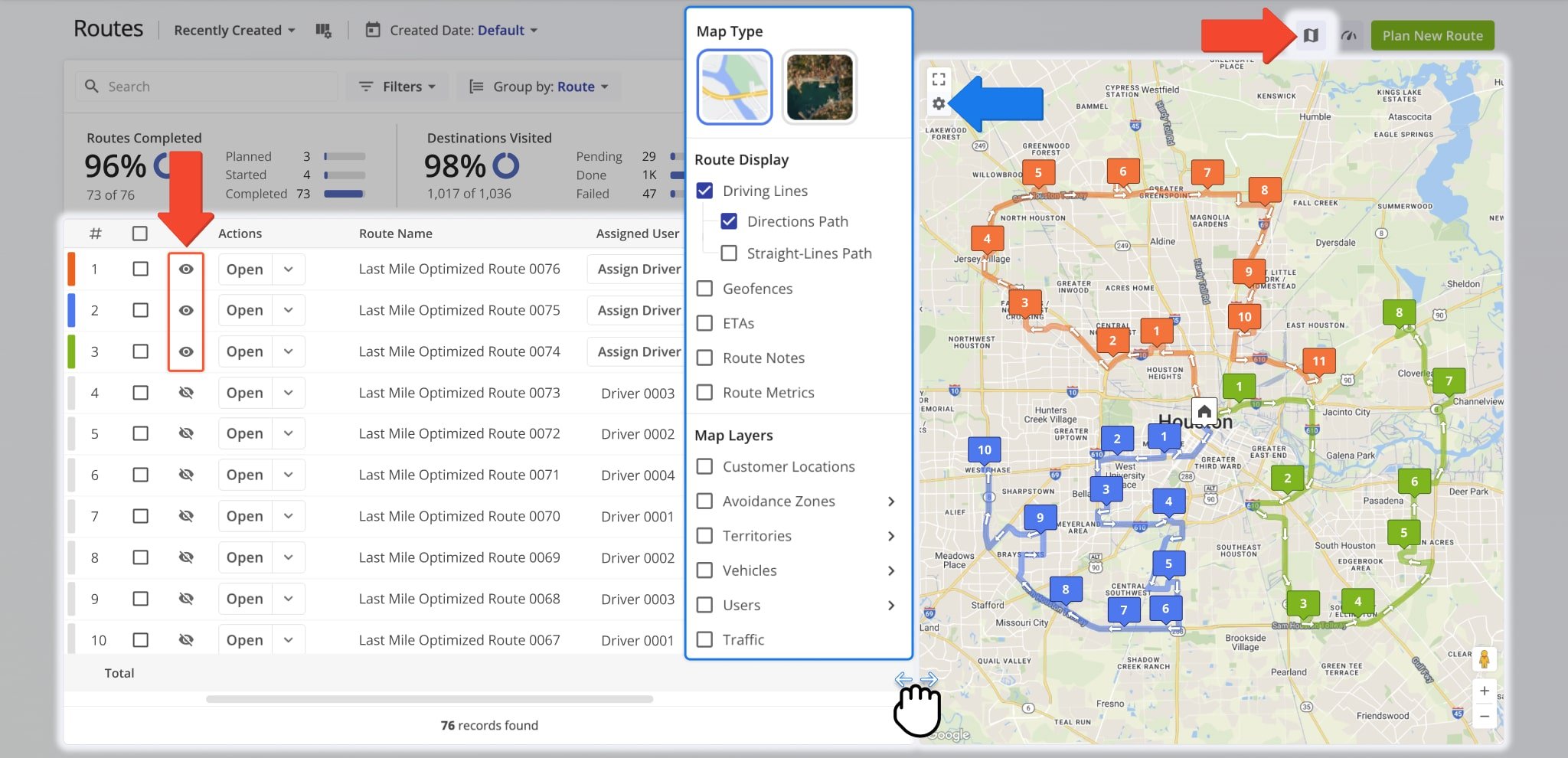Viewport: 1568px width, 758px height.
Task: Click the map toggle icon
Action: (x=1311, y=35)
